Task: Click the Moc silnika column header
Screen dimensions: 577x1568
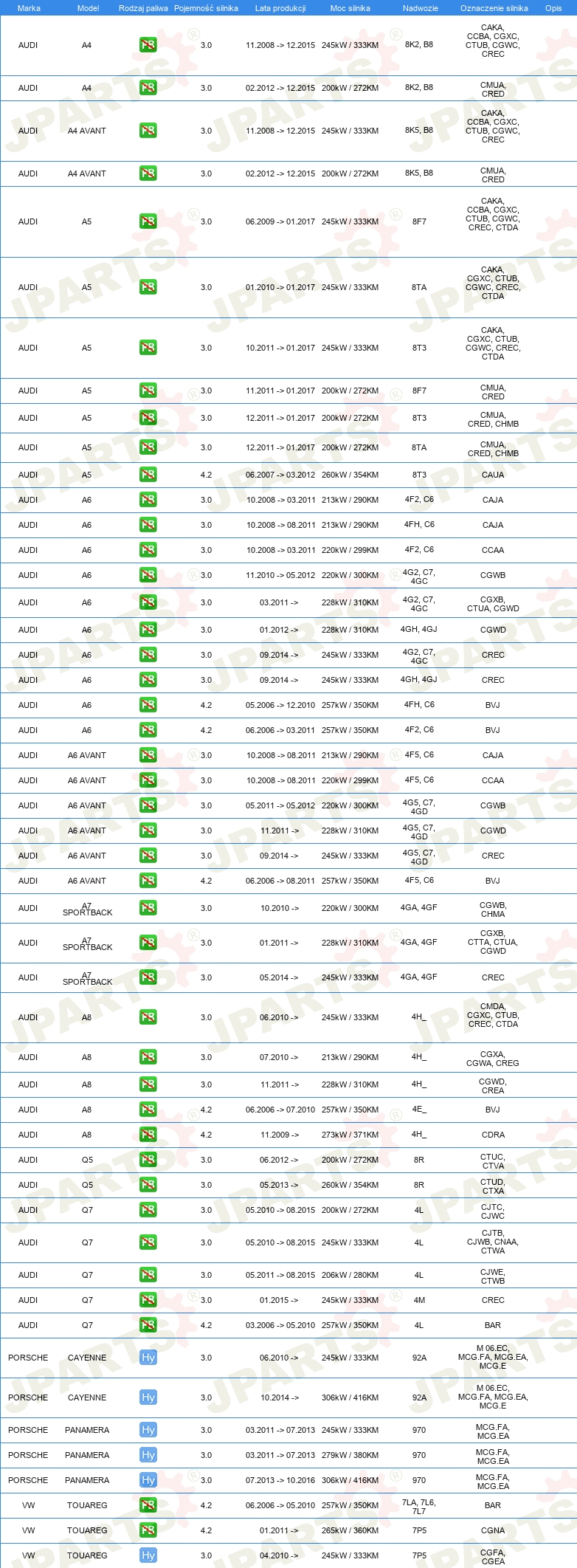Action: [x=350, y=8]
